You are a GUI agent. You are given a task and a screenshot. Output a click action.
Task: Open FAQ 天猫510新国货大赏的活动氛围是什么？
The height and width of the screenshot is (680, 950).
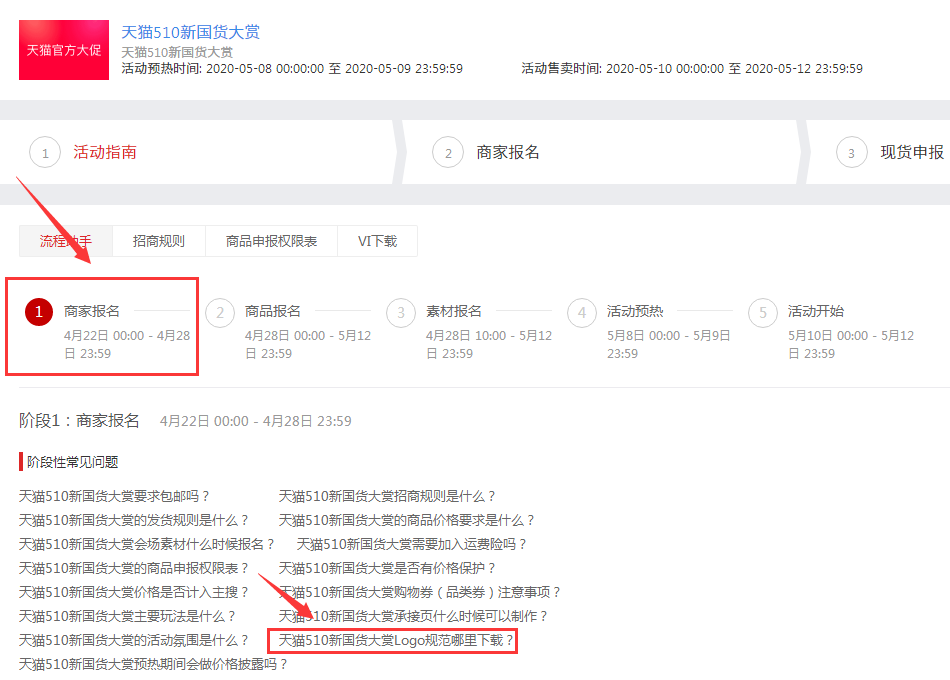pyautogui.click(x=133, y=640)
